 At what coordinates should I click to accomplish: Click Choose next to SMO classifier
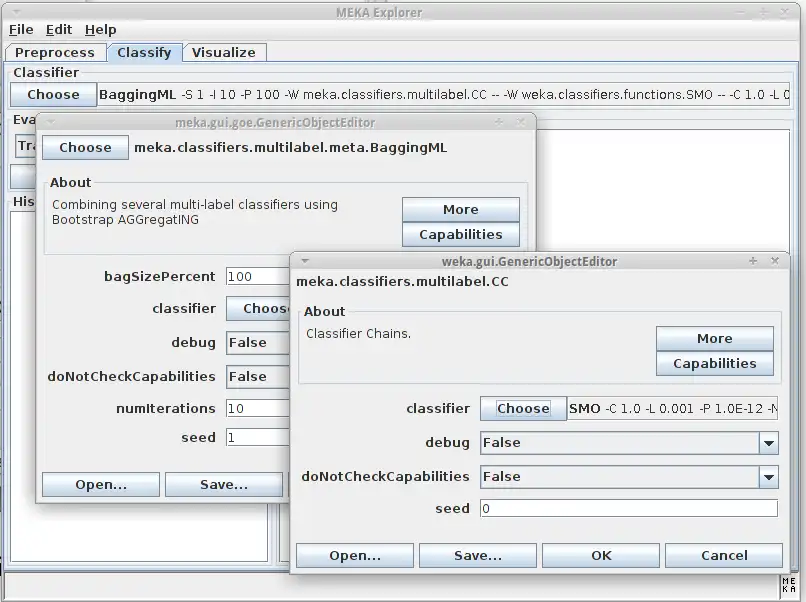tap(523, 408)
